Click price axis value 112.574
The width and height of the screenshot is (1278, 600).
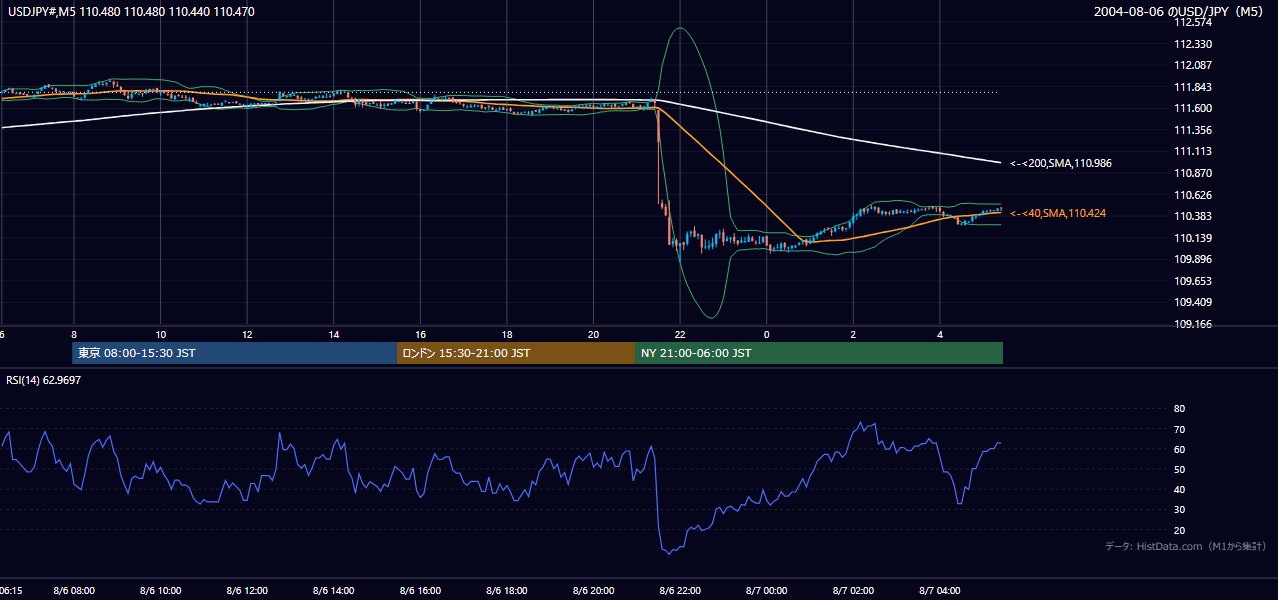[1193, 23]
